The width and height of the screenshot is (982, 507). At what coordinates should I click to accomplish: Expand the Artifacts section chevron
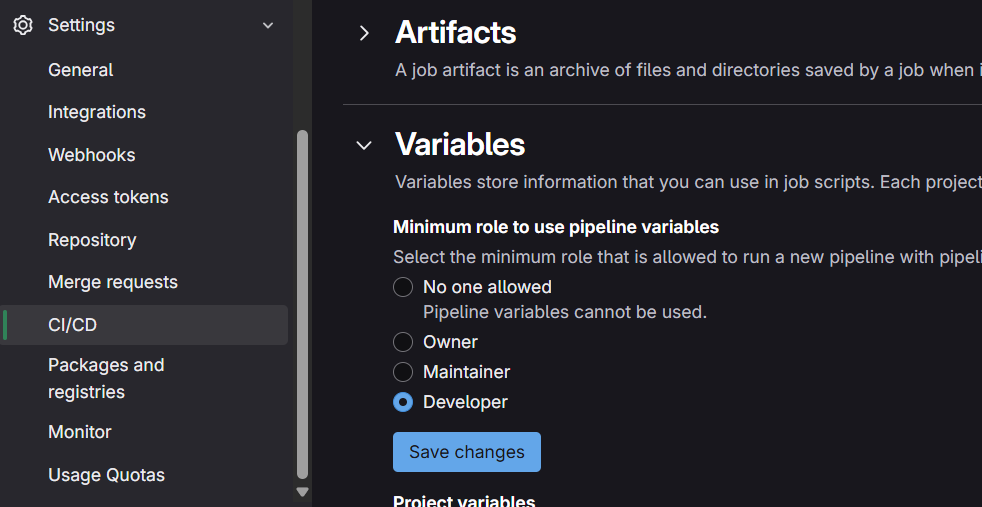(364, 33)
